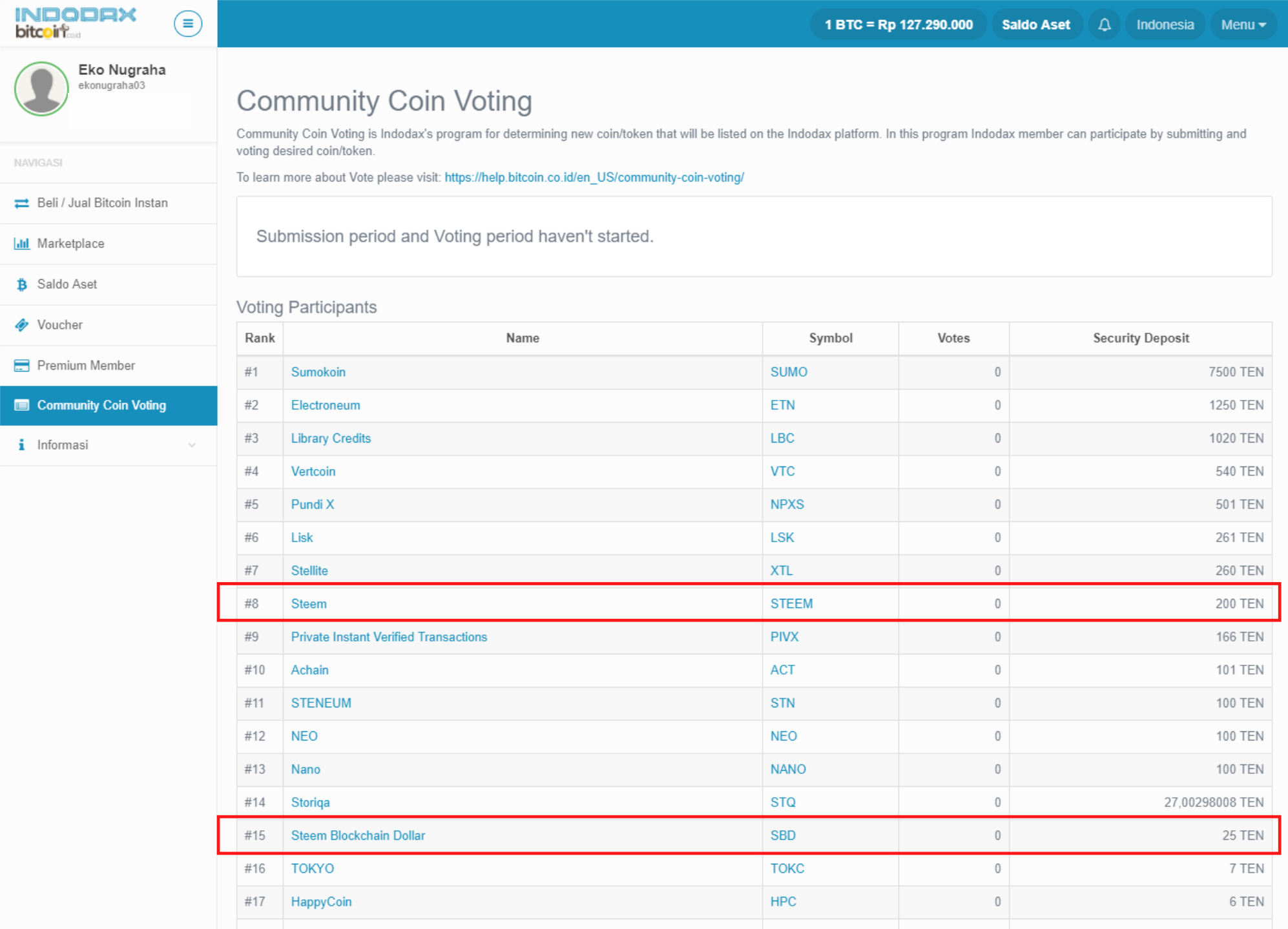Open the Lisk coin link
The image size is (1288, 929).
[302, 538]
